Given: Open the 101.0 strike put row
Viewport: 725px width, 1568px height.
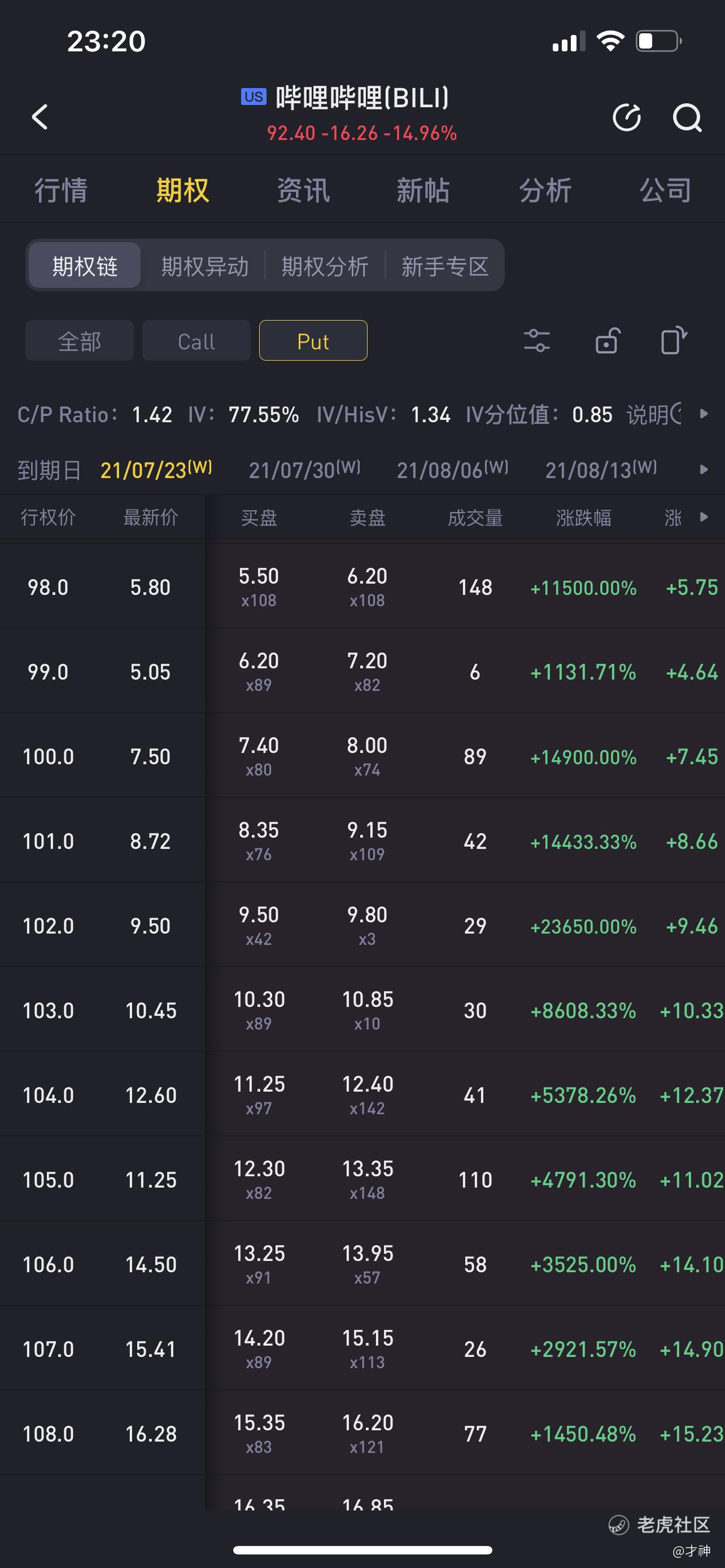Looking at the screenshot, I should tap(362, 840).
